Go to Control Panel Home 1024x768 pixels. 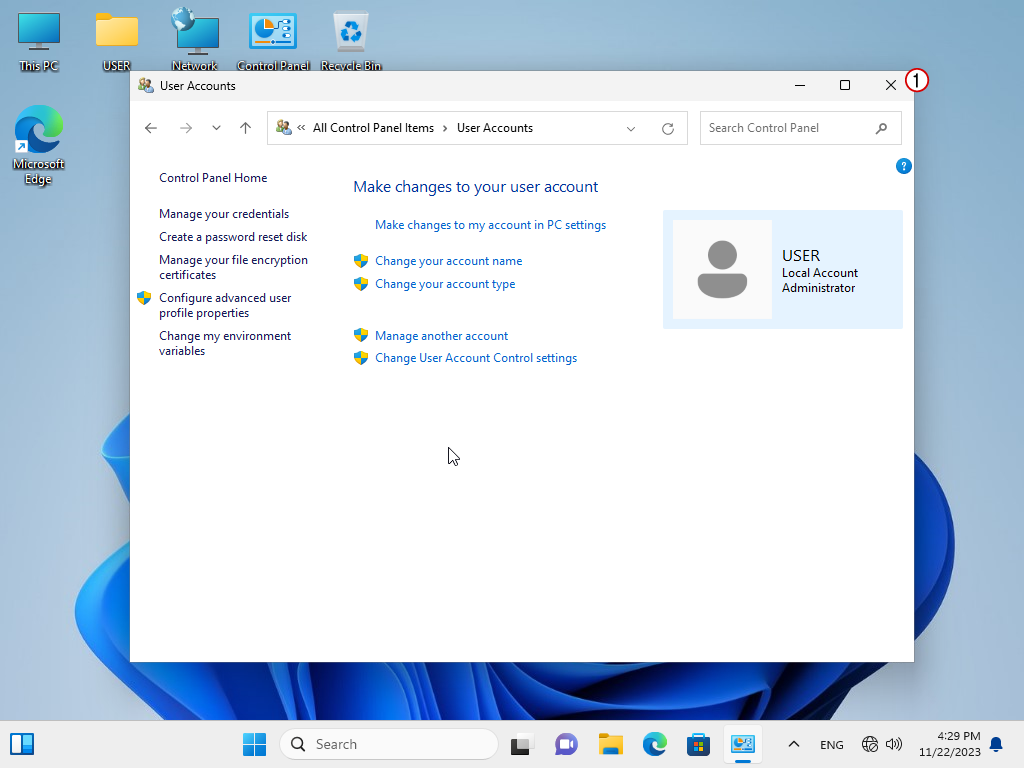[213, 178]
